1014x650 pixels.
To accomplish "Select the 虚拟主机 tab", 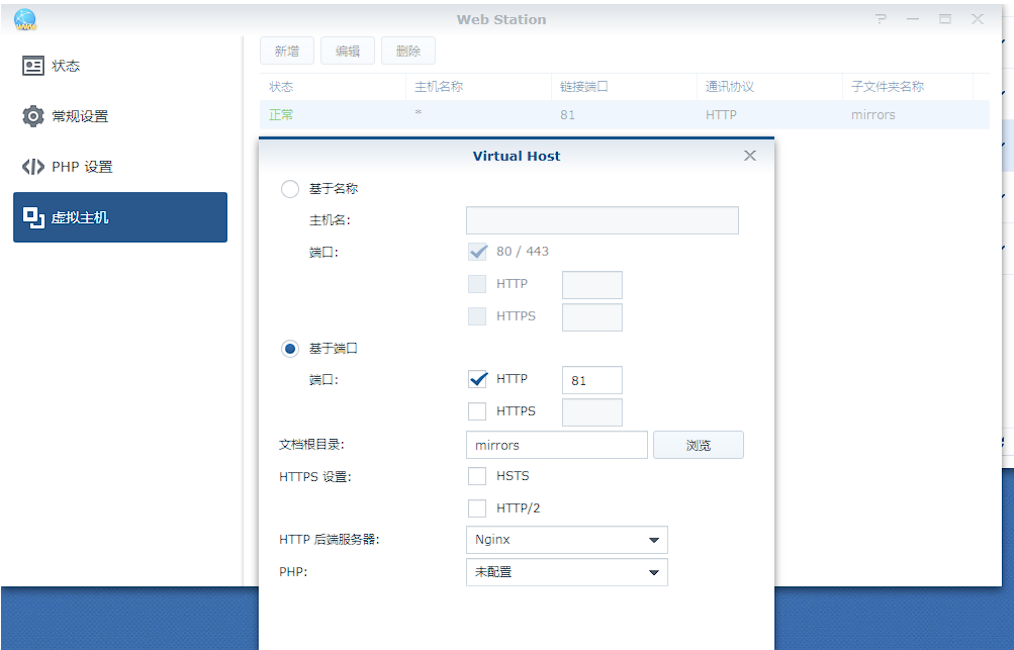I will tap(120, 217).
